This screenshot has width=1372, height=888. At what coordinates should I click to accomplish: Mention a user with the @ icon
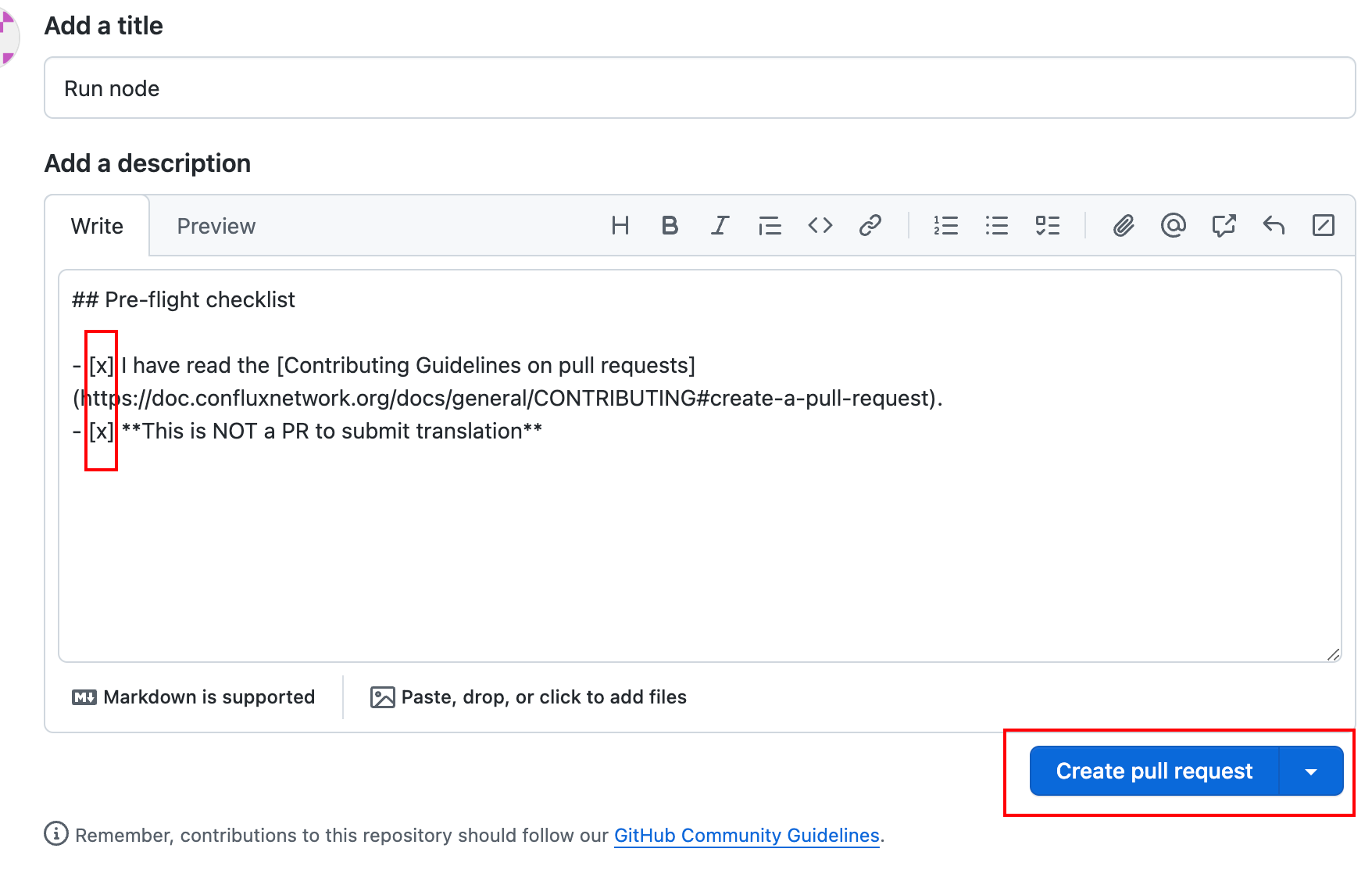coord(1173,226)
